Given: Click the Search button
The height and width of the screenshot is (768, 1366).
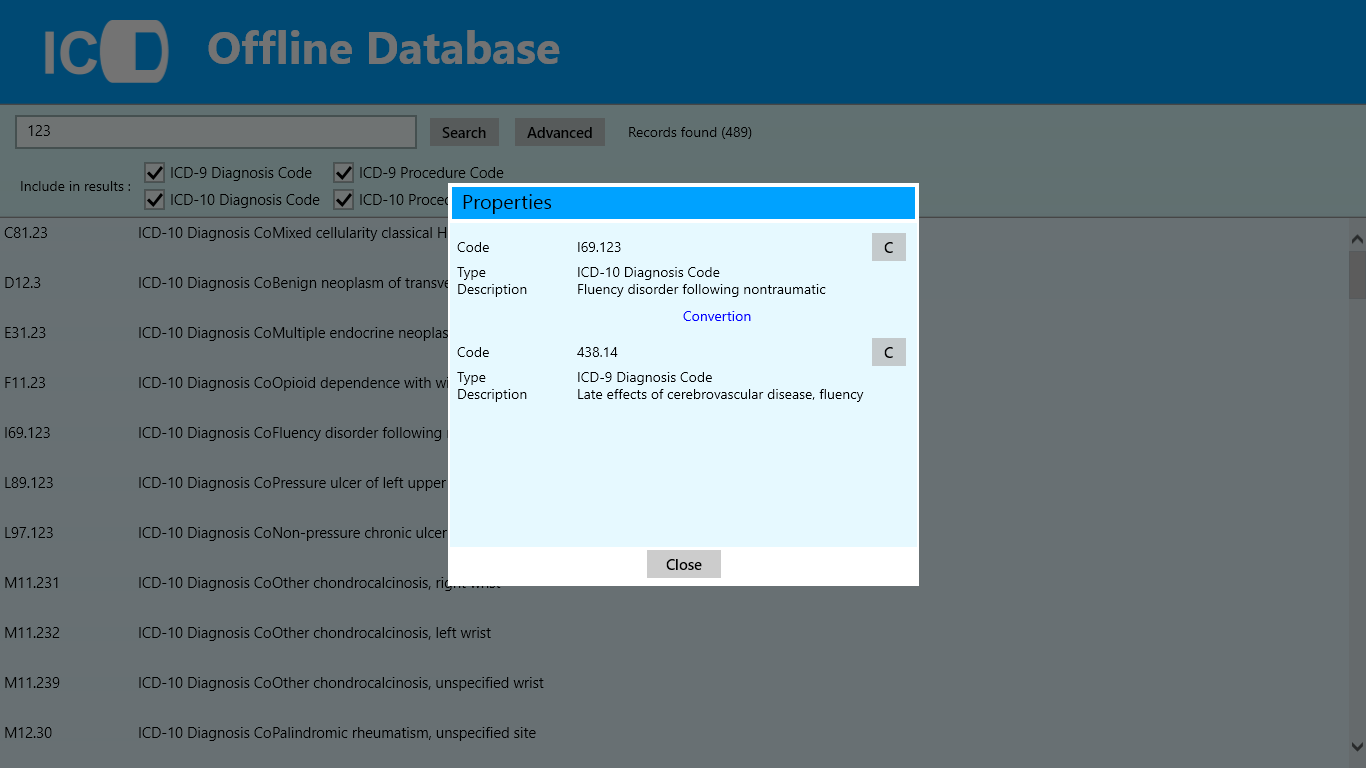Looking at the screenshot, I should click(464, 132).
